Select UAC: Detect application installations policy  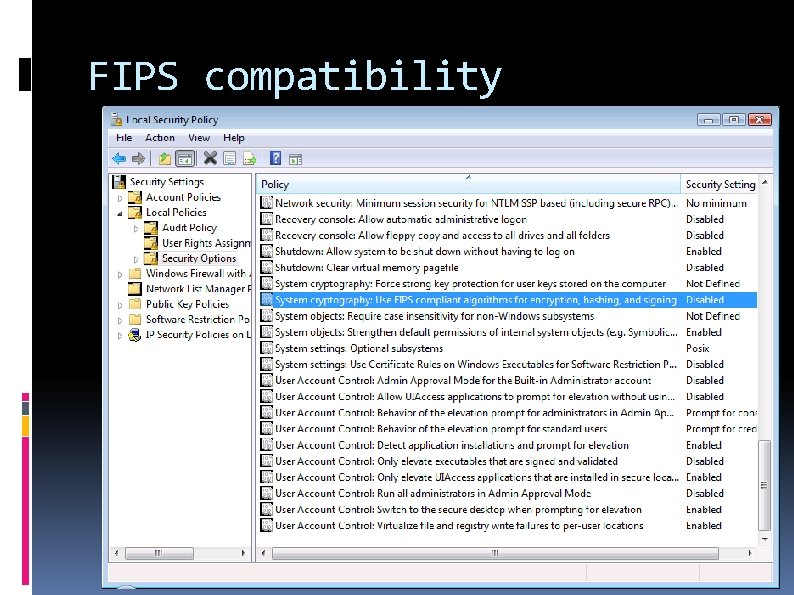[508, 445]
